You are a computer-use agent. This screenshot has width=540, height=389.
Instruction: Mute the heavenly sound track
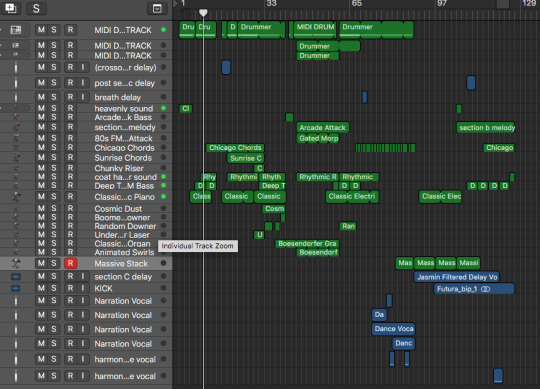[41, 108]
